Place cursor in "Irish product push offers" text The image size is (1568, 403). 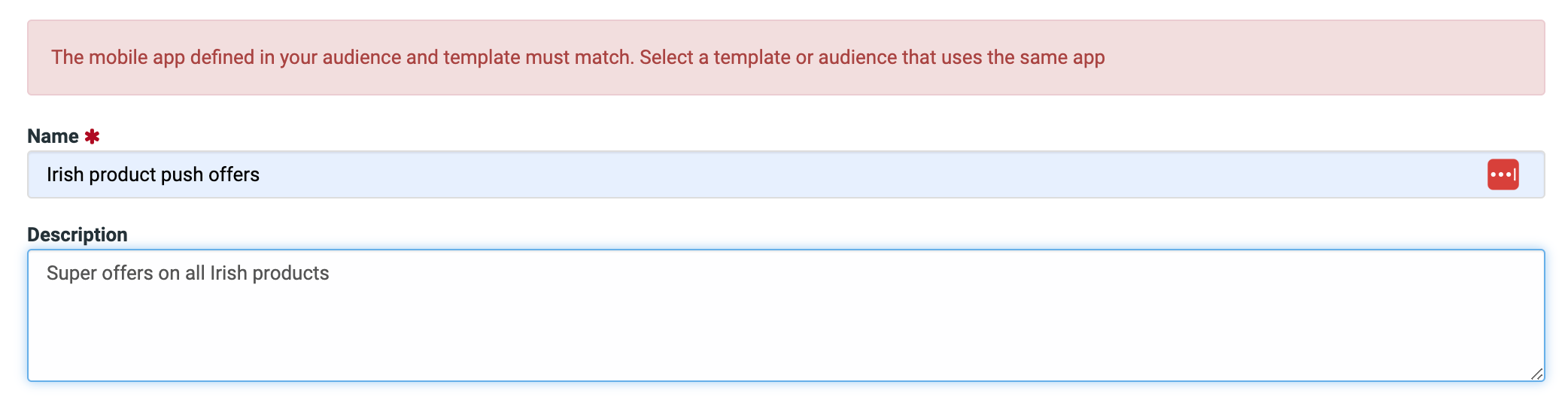[153, 174]
